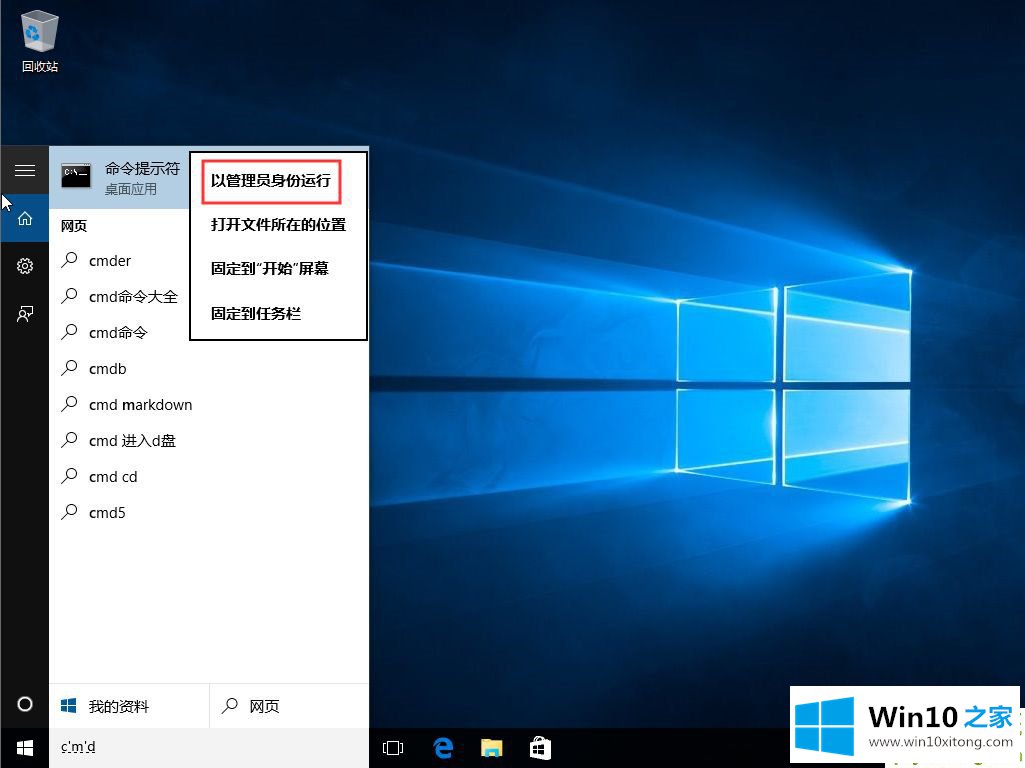The width and height of the screenshot is (1025, 768).
Task: Open the Recycle Bin desktop icon
Action: point(40,41)
